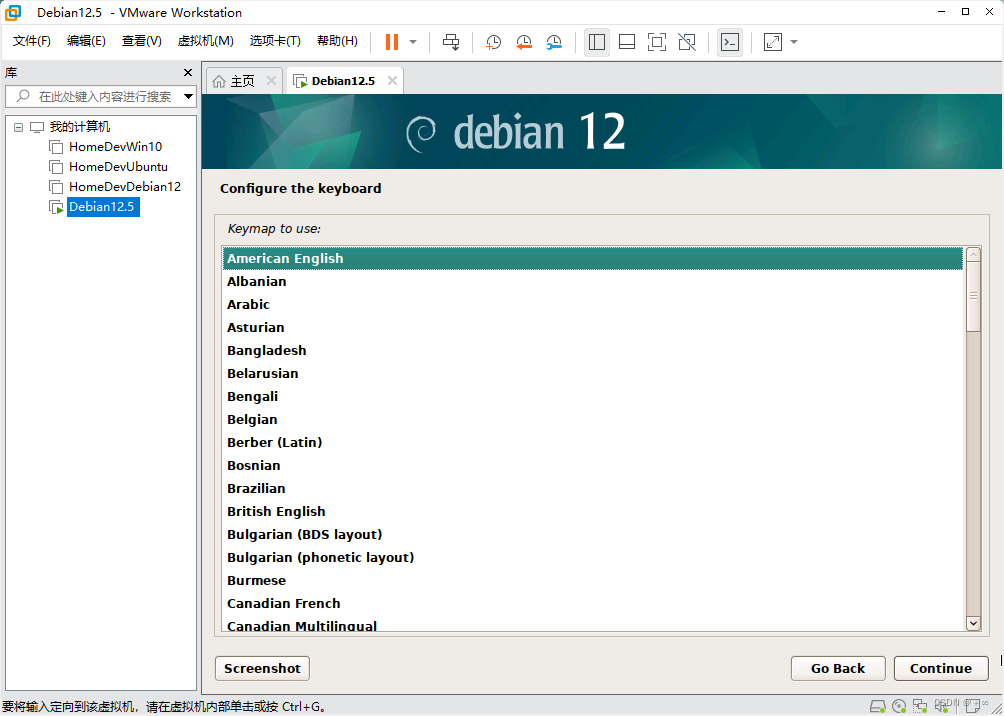Pause the running virtual machine
1004x716 pixels.
tap(391, 41)
